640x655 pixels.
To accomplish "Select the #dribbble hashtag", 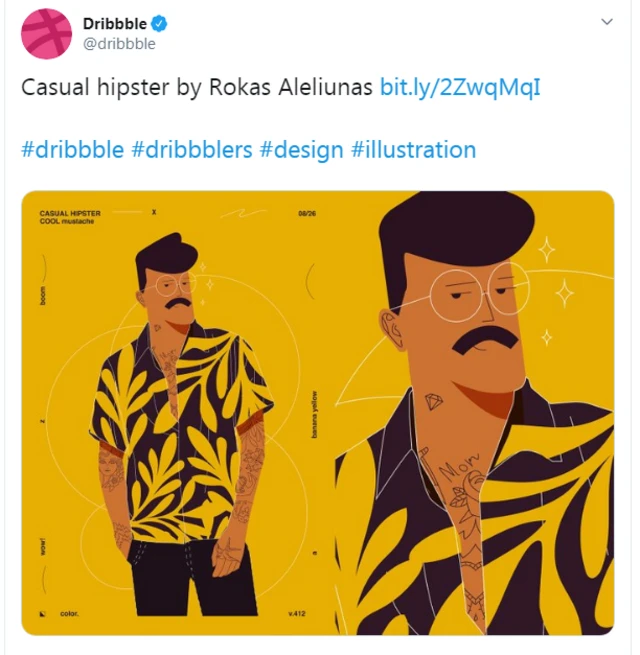I will click(x=72, y=150).
